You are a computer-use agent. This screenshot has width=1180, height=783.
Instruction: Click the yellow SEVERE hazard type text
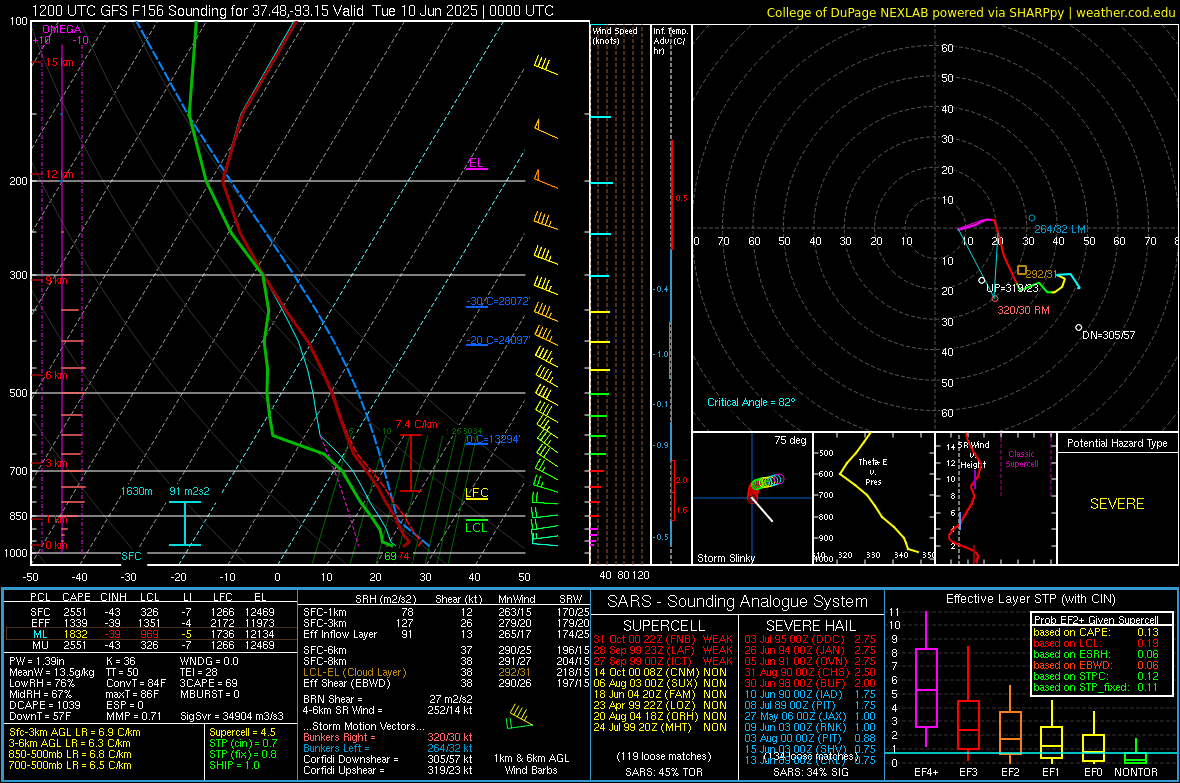(x=1117, y=504)
